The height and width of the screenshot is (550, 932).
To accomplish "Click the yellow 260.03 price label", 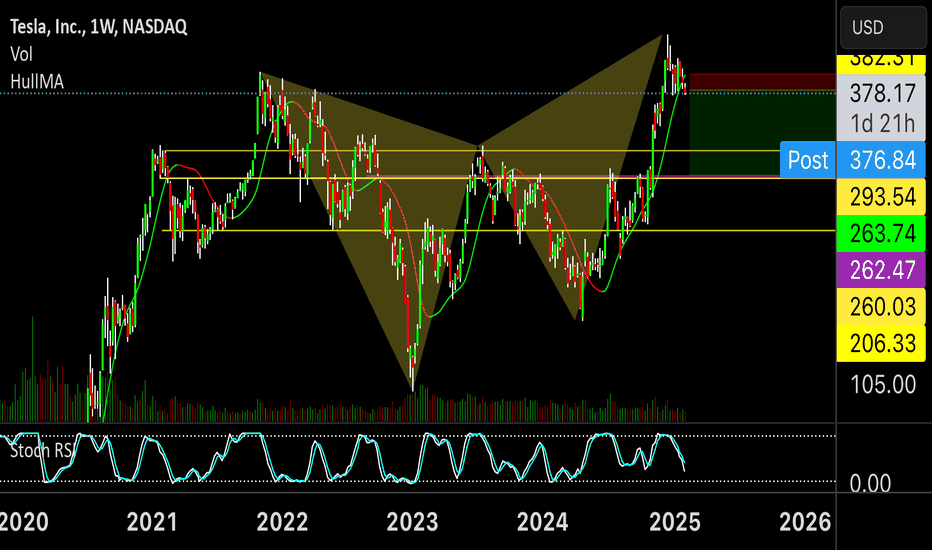I will click(881, 307).
